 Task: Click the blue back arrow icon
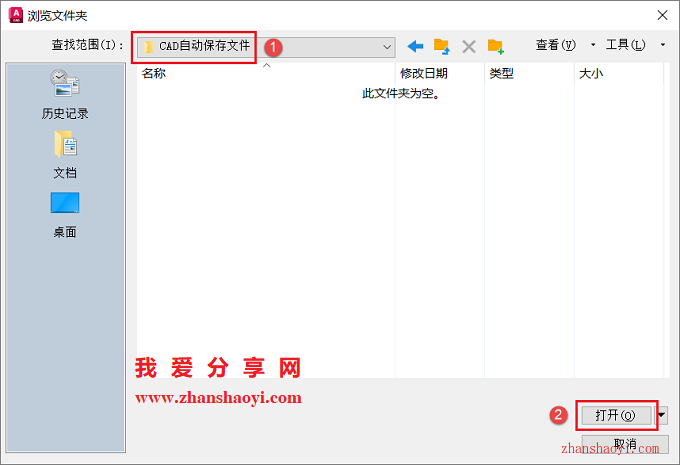(415, 46)
